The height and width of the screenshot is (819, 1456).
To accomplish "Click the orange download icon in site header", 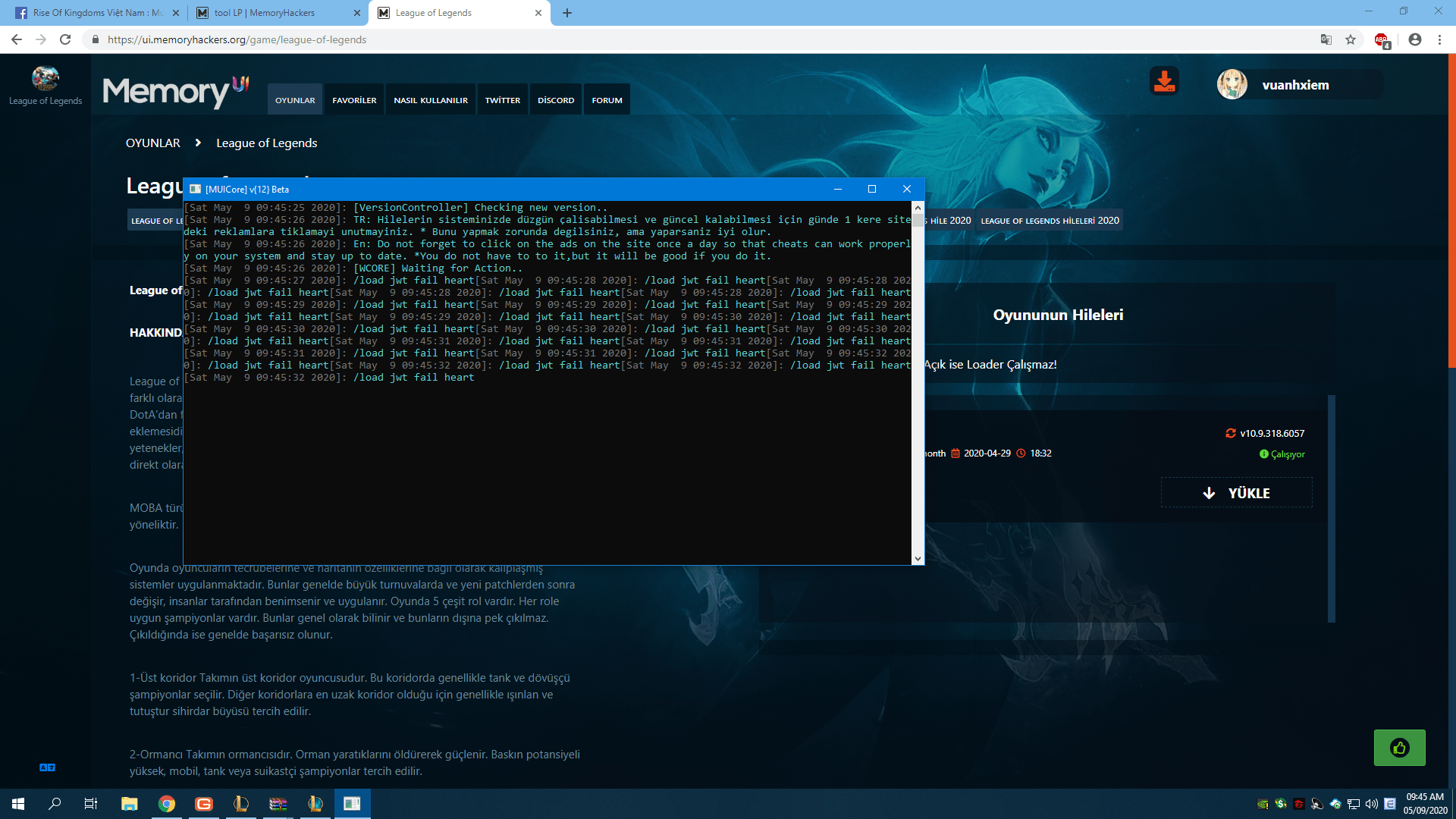I will tap(1164, 81).
